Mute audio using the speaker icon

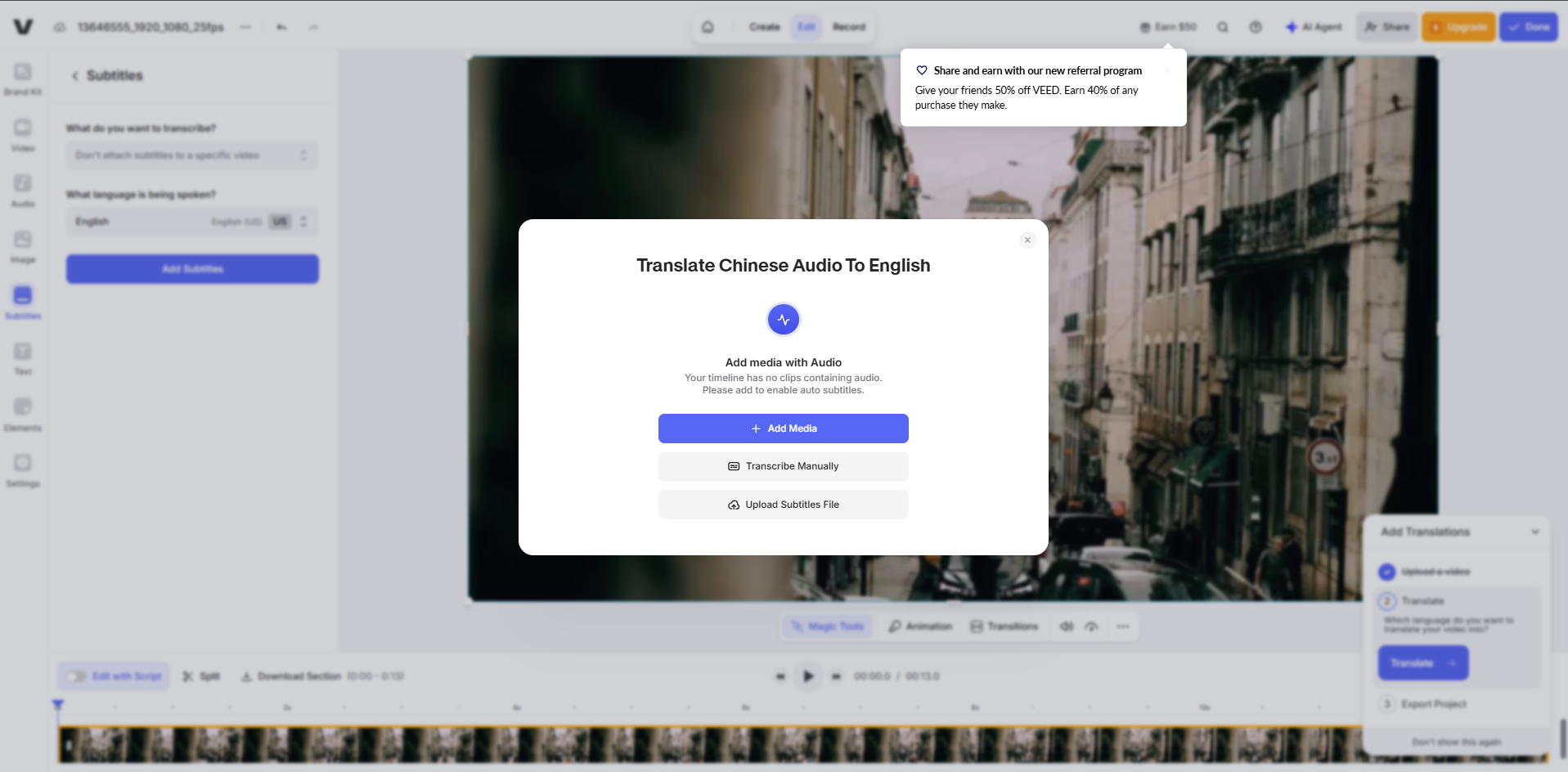(x=1066, y=626)
